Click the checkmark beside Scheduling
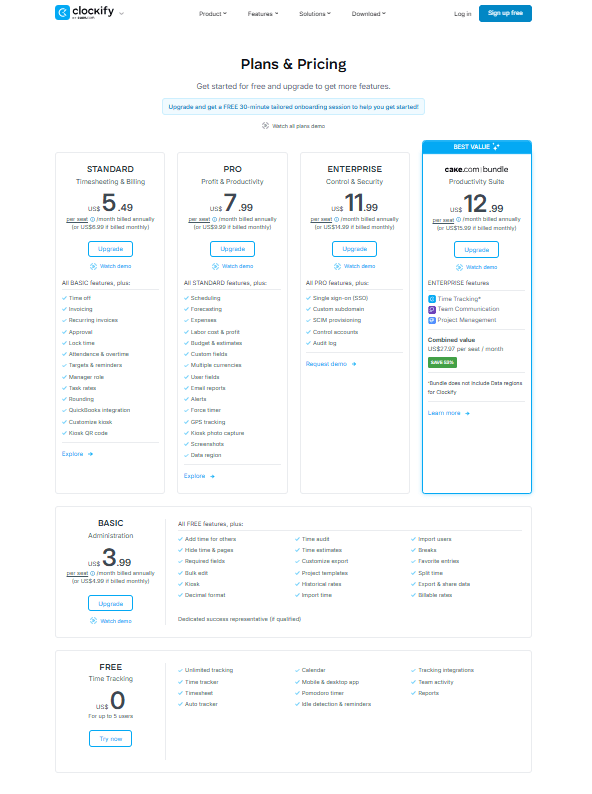 point(186,298)
